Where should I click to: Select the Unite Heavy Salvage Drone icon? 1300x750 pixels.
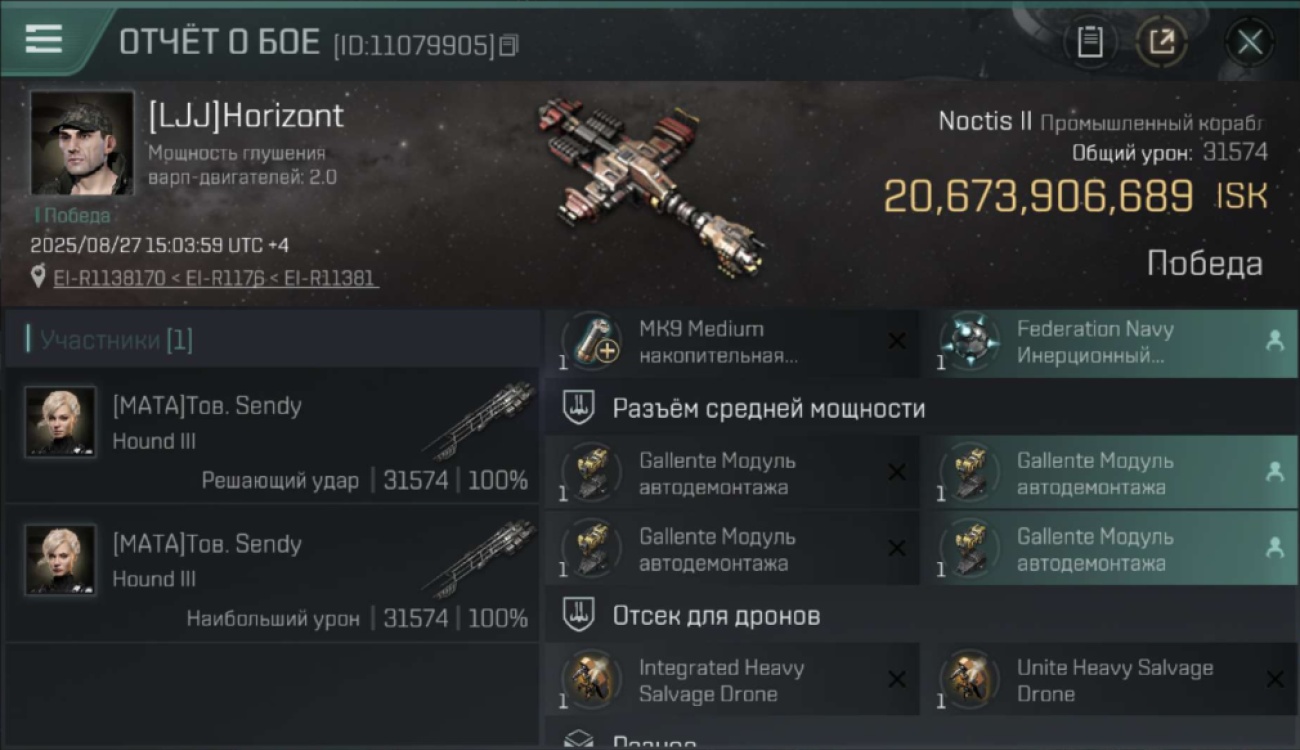969,680
